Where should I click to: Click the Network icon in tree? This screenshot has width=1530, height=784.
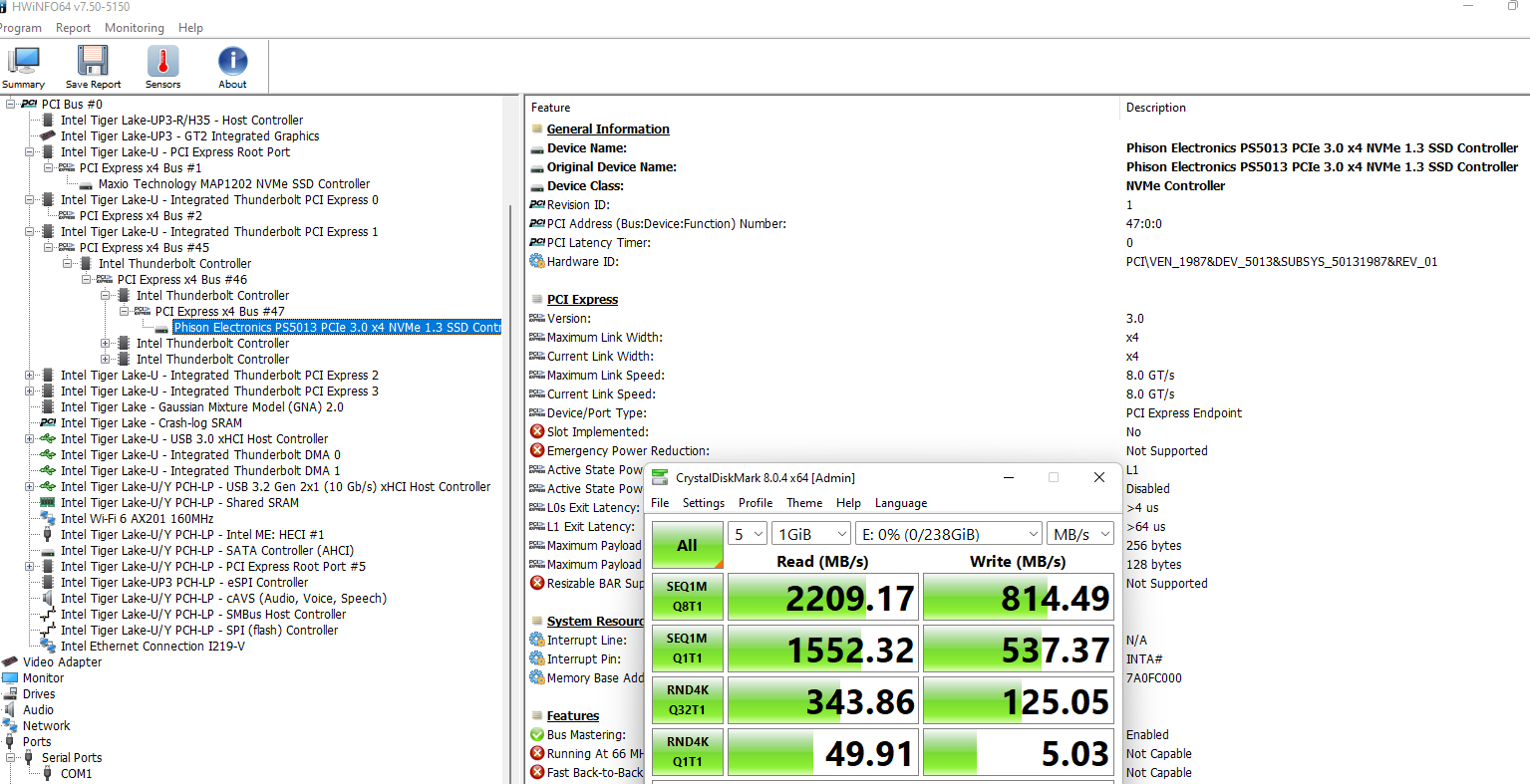pos(10,725)
